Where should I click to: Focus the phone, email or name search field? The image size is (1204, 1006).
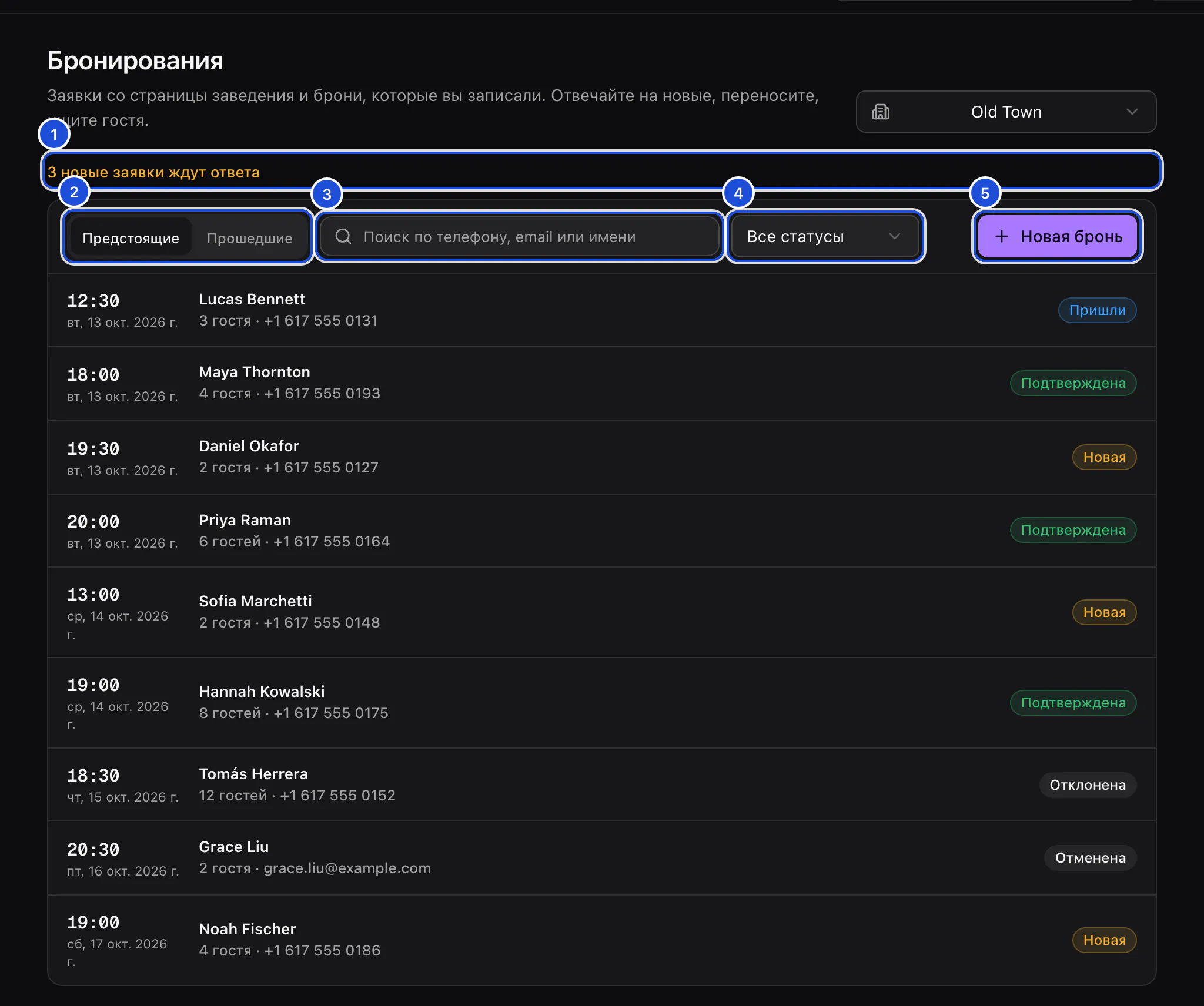(x=520, y=236)
